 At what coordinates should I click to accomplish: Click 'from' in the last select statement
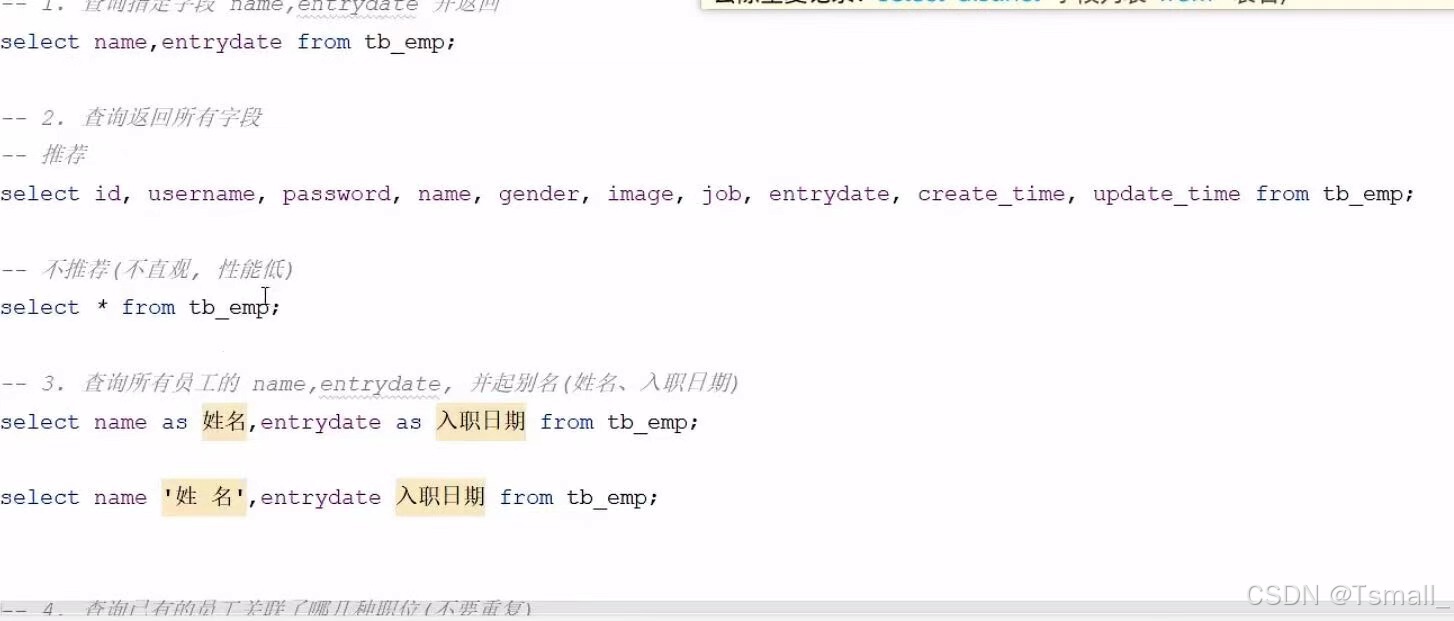[x=526, y=497]
